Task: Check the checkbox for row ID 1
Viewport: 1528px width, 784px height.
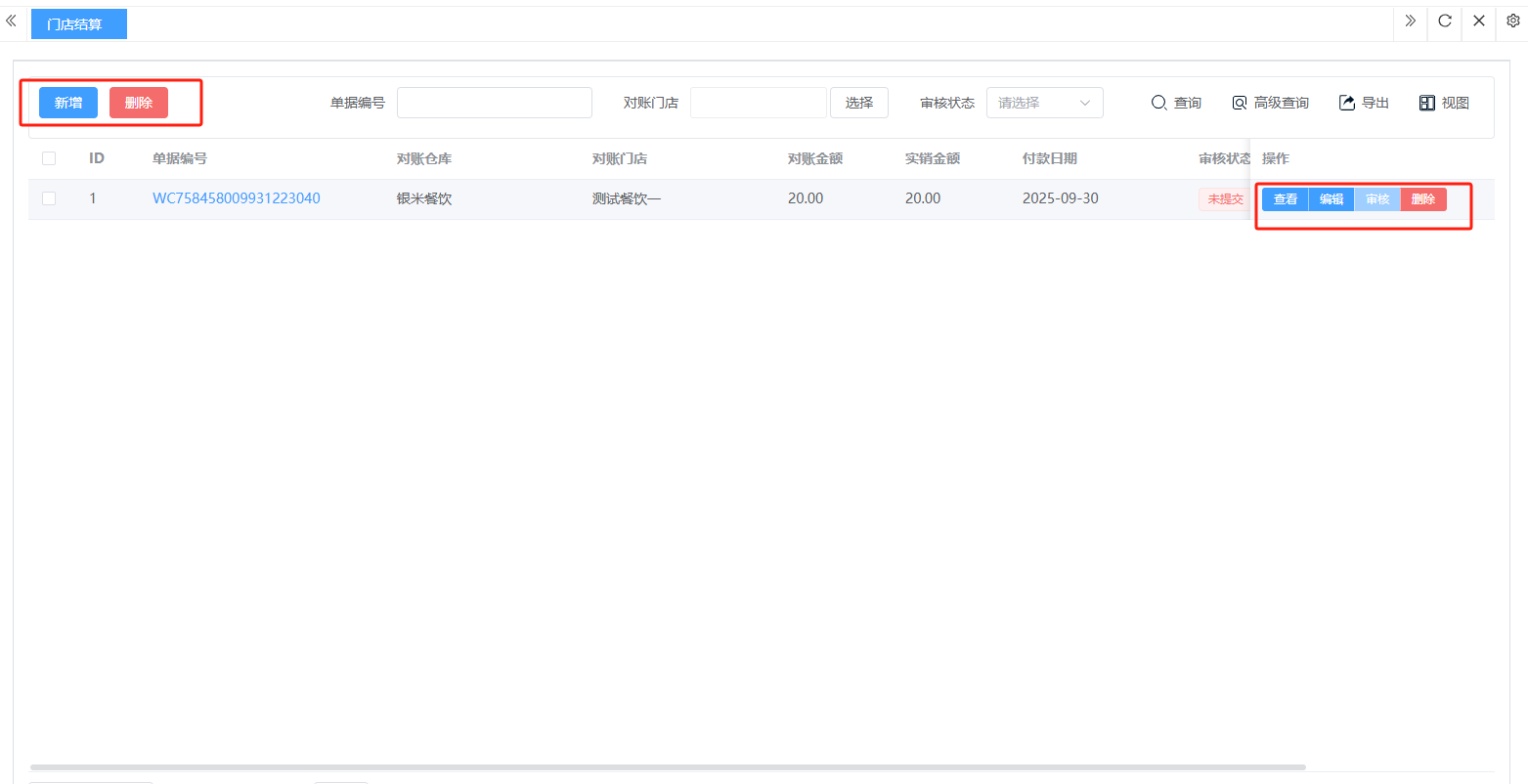Action: tap(49, 198)
